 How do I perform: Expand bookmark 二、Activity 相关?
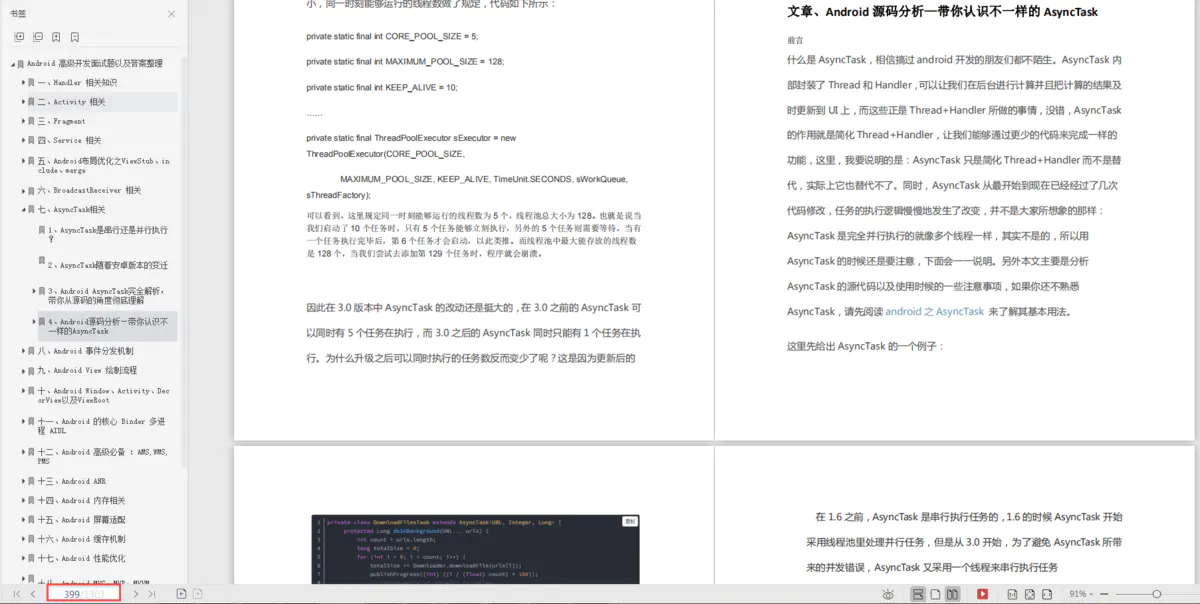click(x=23, y=102)
